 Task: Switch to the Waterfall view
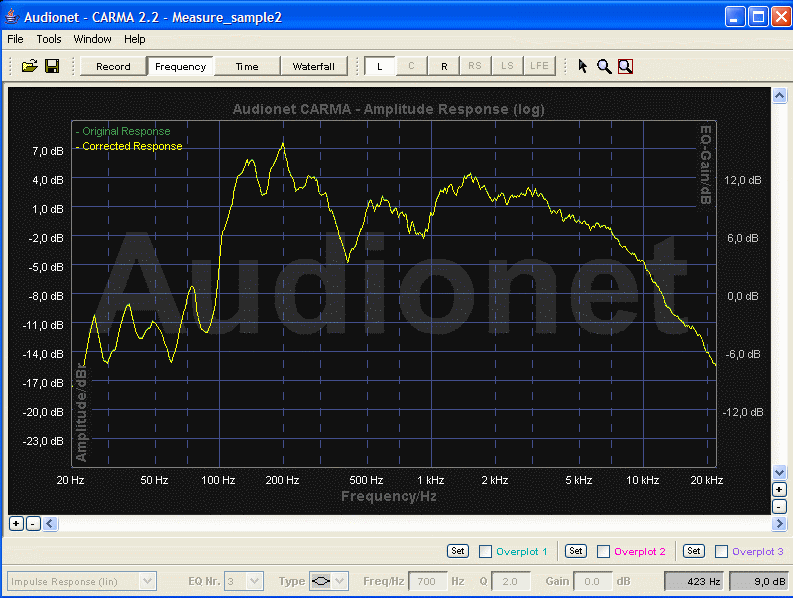tap(314, 66)
